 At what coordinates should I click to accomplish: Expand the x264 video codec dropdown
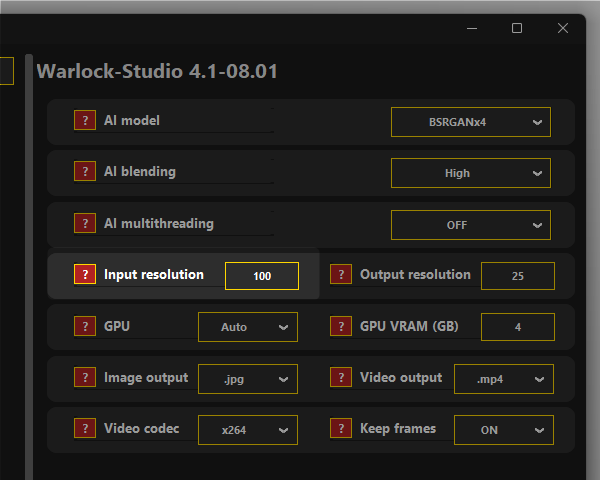click(x=247, y=430)
